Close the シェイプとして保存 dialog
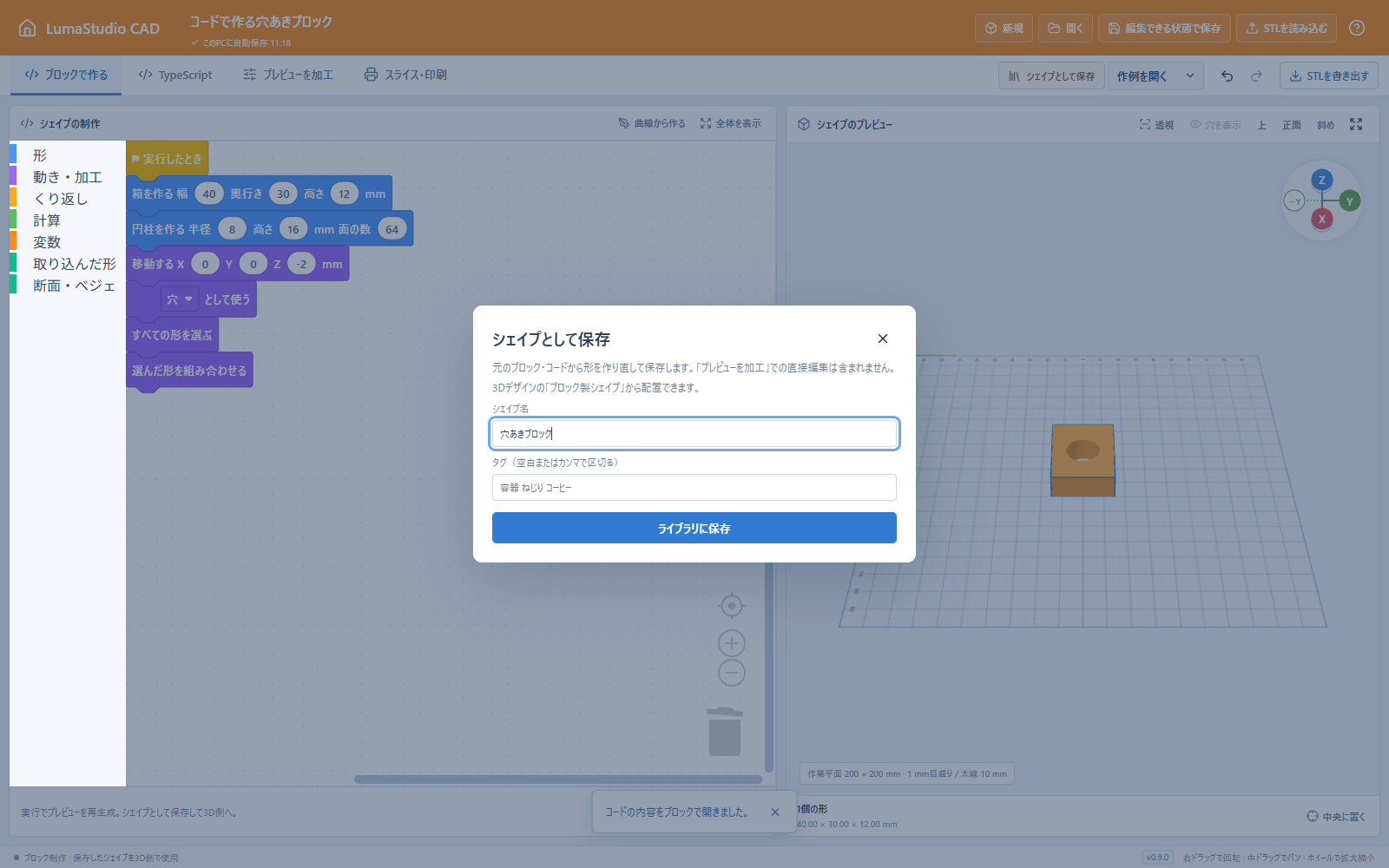 pyautogui.click(x=882, y=339)
